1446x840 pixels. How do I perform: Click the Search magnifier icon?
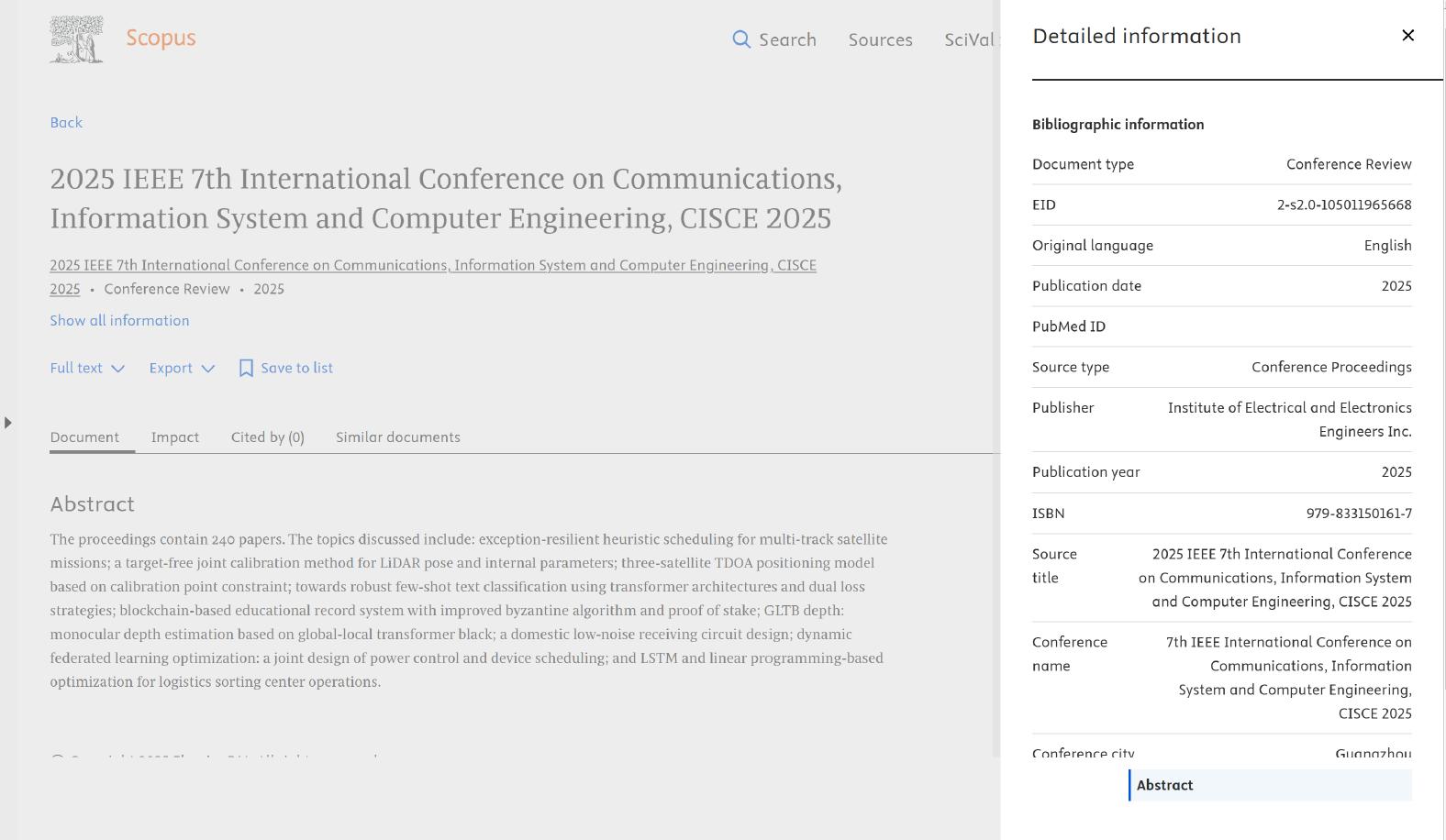coord(741,39)
